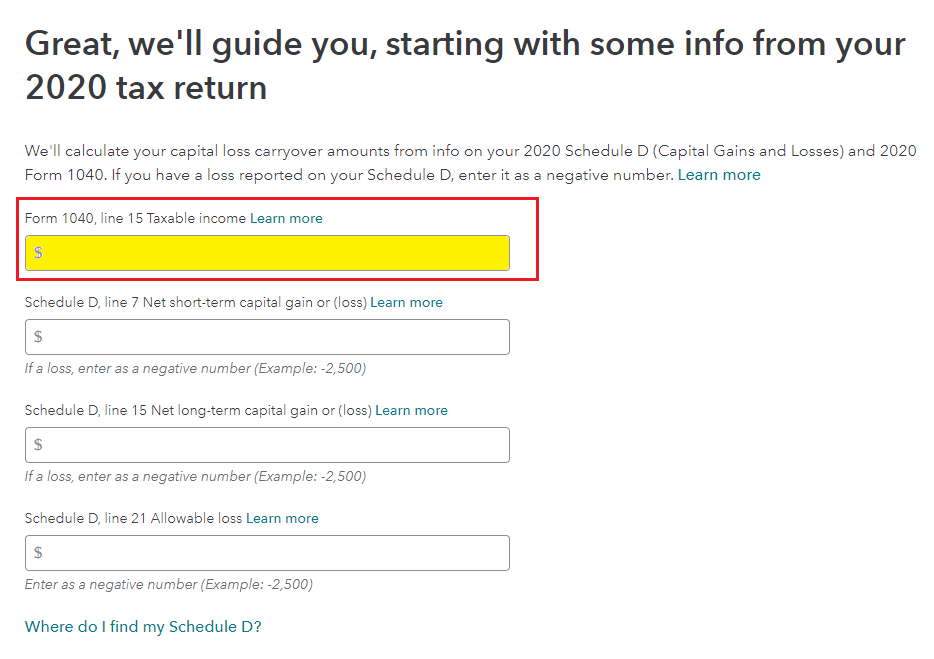
Task: Click the "Form 1040, line 15 Taxable income" label
Action: tap(136, 218)
